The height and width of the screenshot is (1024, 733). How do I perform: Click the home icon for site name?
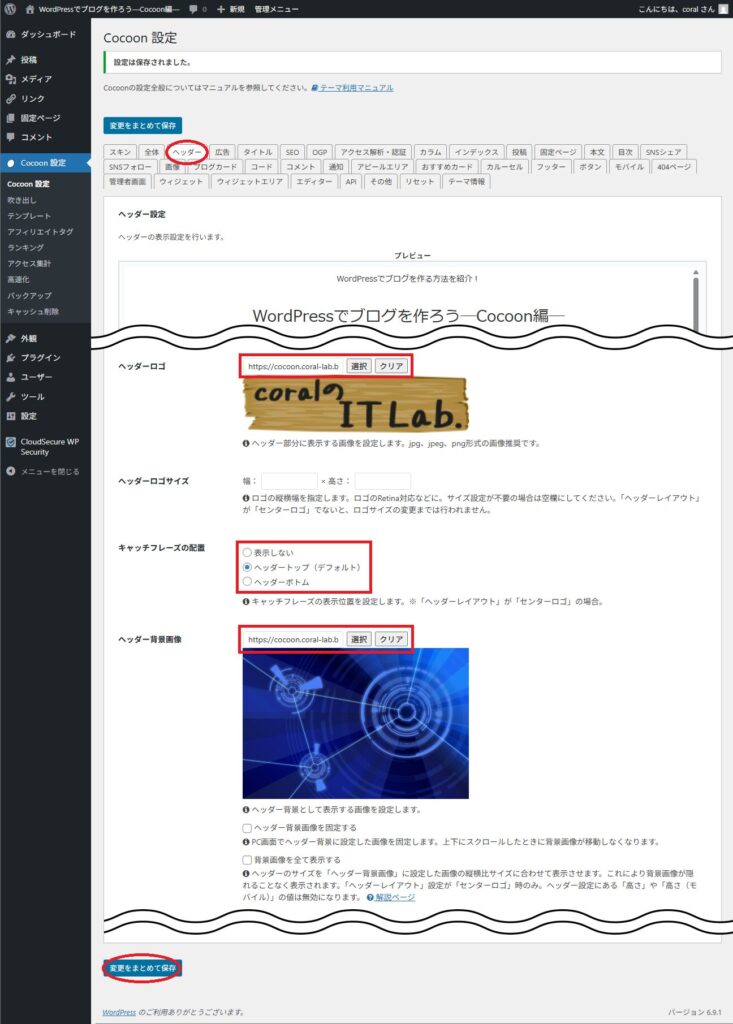tap(29, 9)
